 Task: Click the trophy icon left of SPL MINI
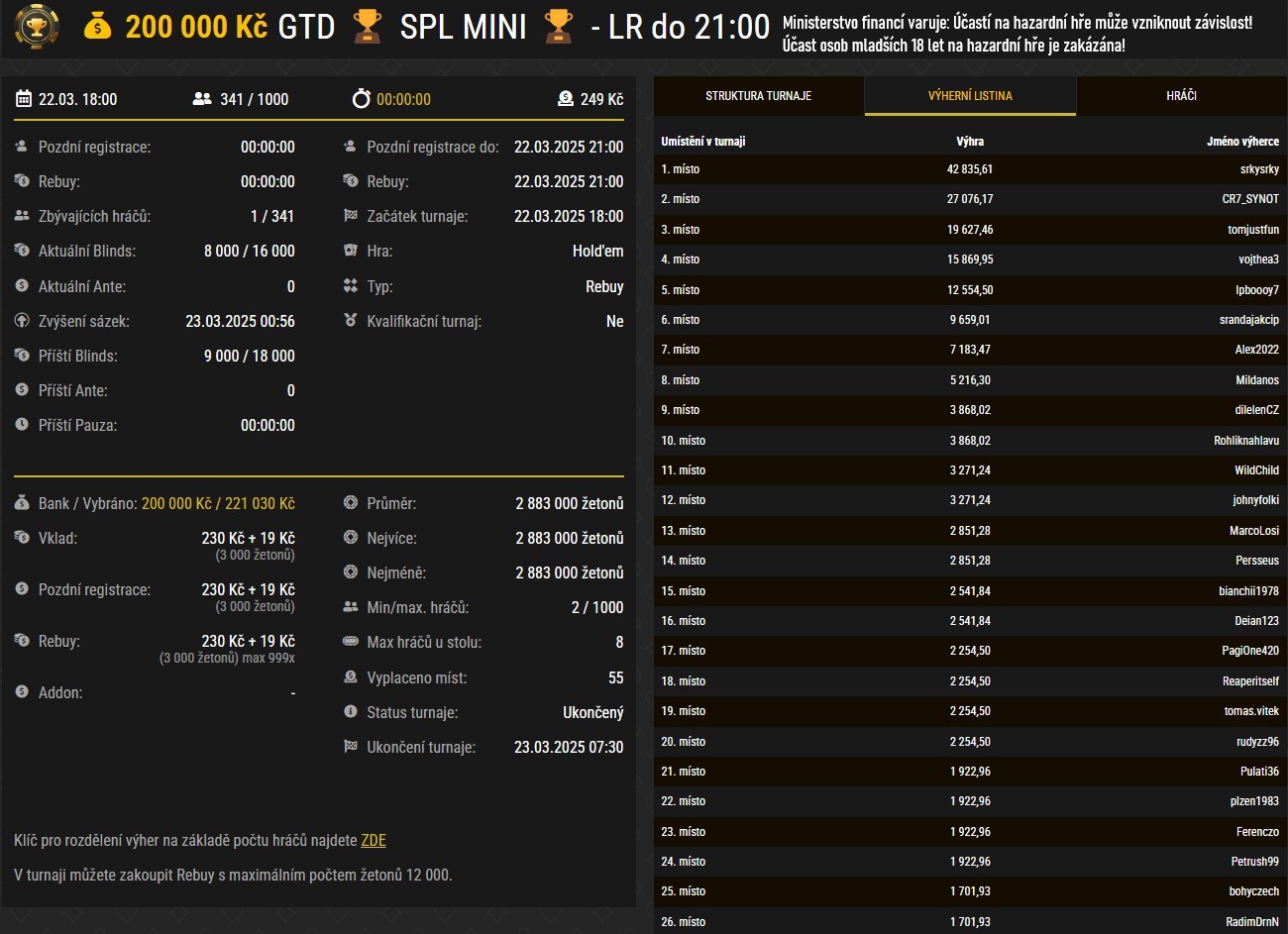368,27
